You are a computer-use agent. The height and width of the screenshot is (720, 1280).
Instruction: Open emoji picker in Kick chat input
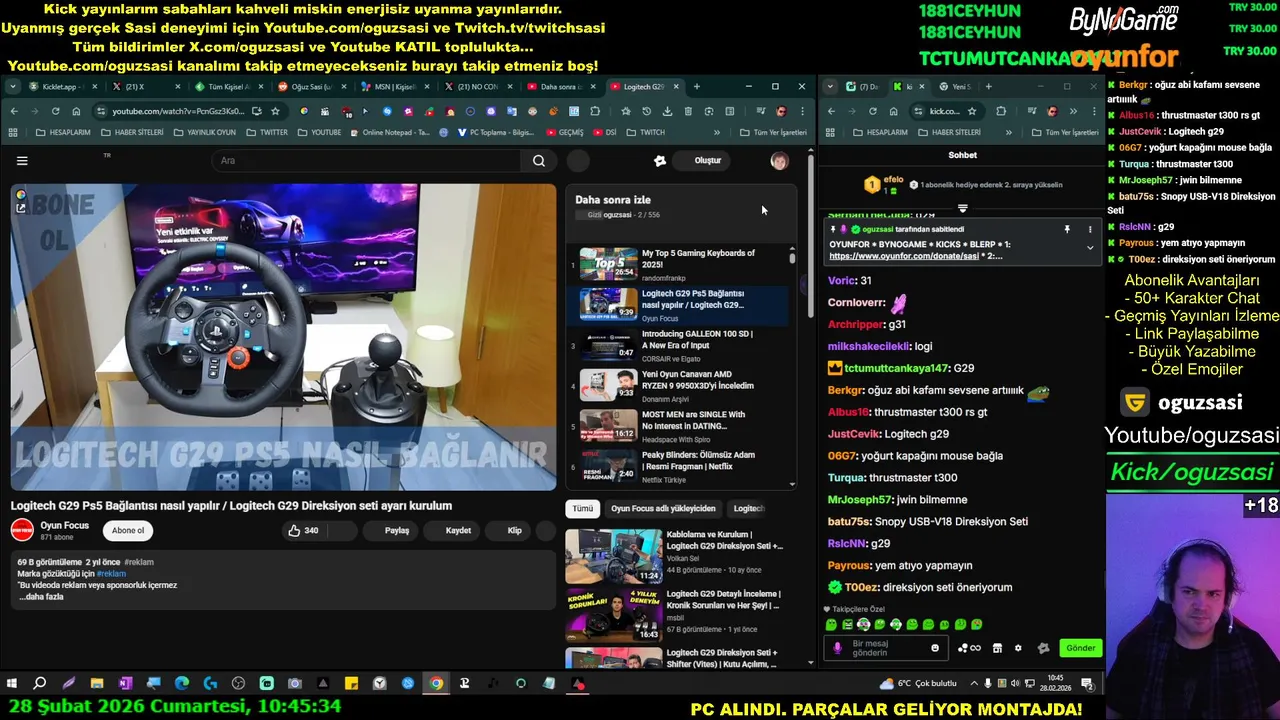[935, 648]
